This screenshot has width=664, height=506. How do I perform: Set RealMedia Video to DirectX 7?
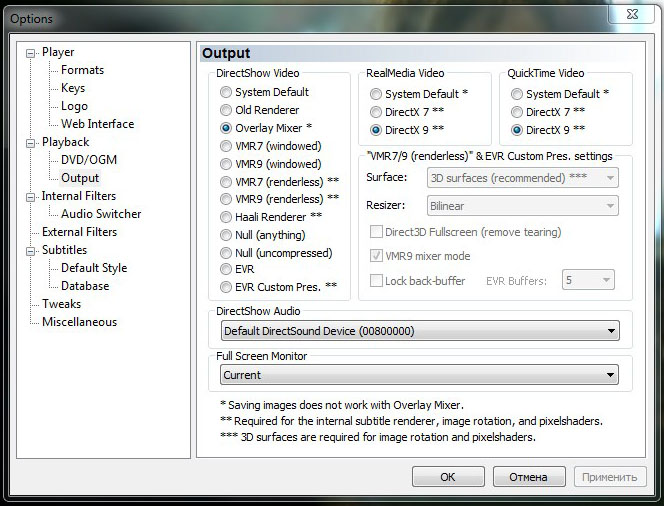pyautogui.click(x=376, y=112)
